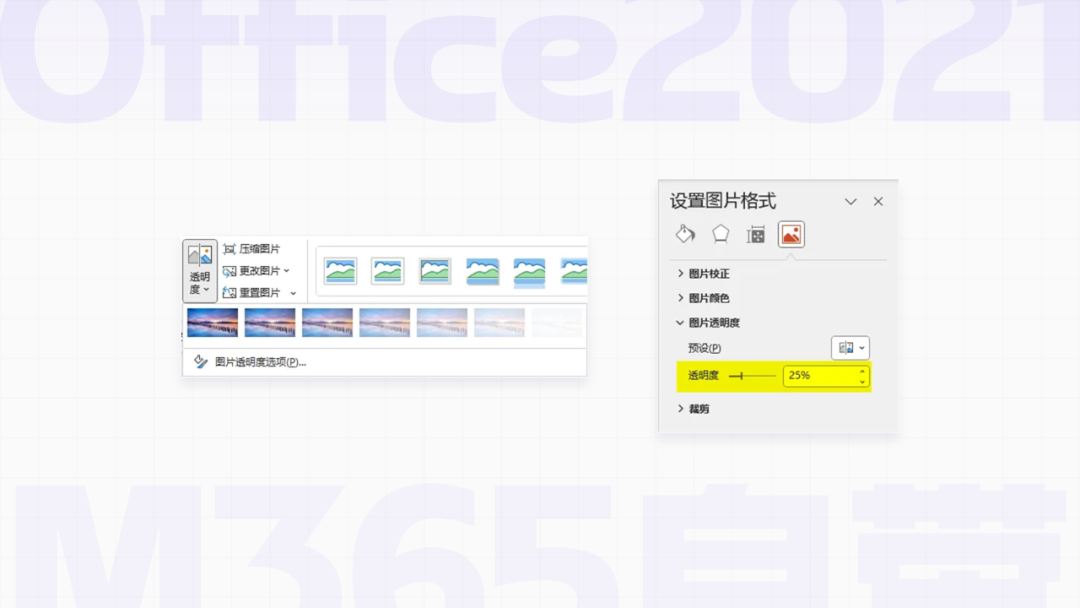
Task: Click the paint icon beside 图片透明度选项
Action: click(201, 362)
